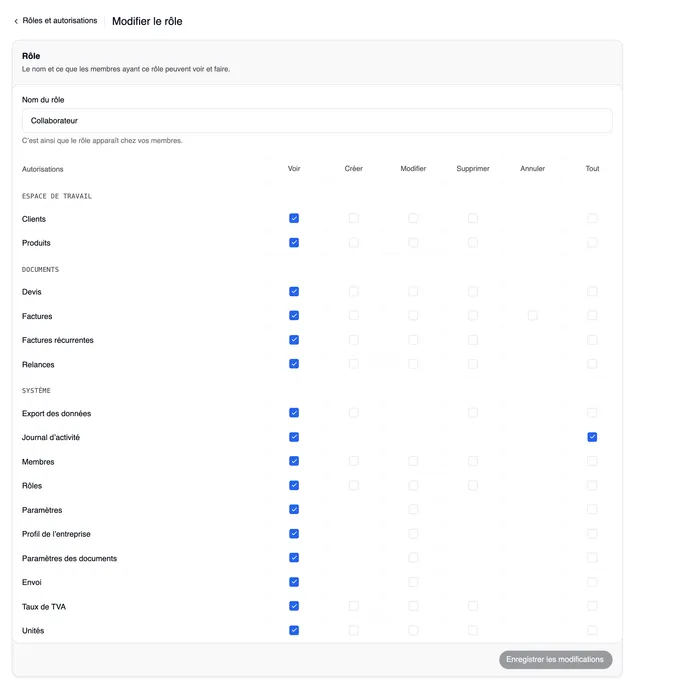Screen dimensions: 680x691
Task: Enable Supprimer for Factures
Action: 473,316
